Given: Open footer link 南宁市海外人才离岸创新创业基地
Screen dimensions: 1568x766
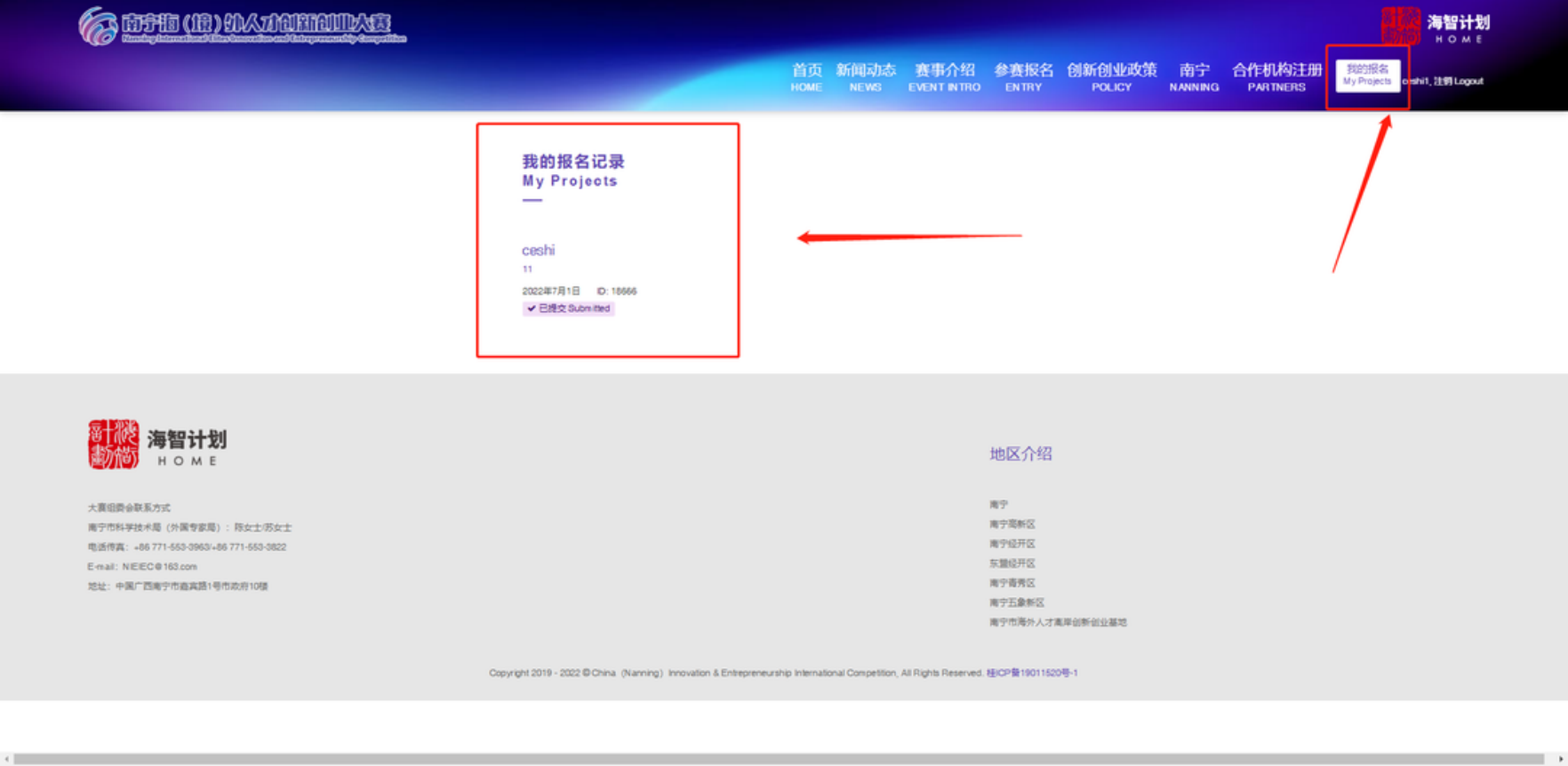Looking at the screenshot, I should pos(1058,622).
